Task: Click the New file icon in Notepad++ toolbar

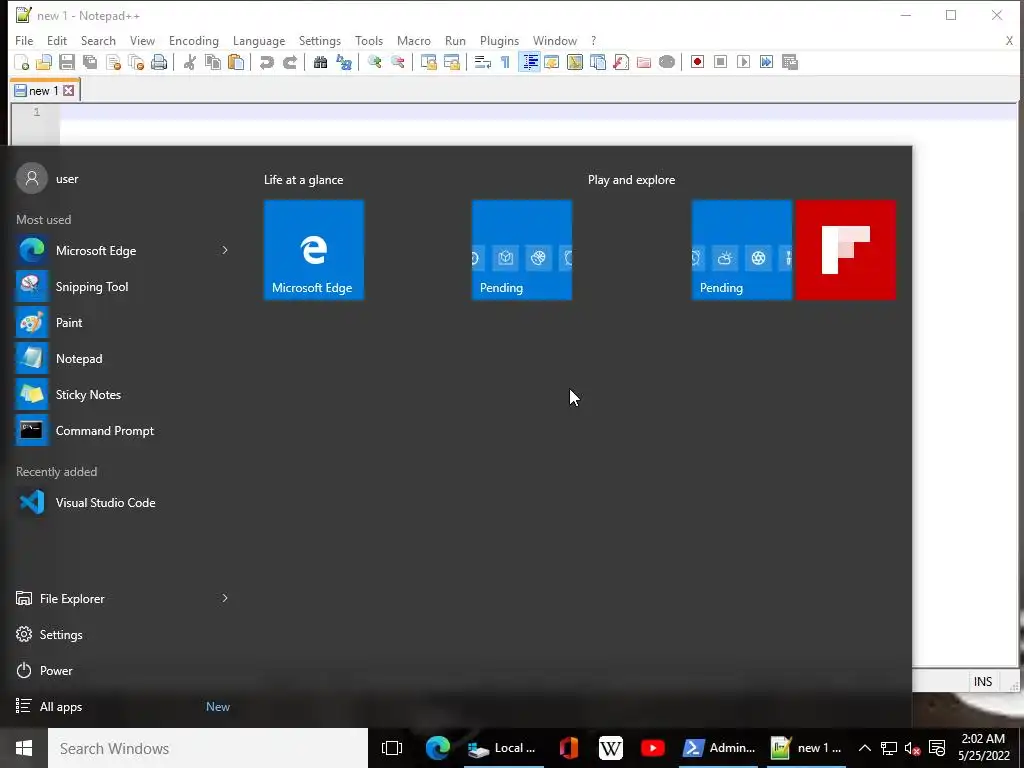Action: [x=22, y=62]
